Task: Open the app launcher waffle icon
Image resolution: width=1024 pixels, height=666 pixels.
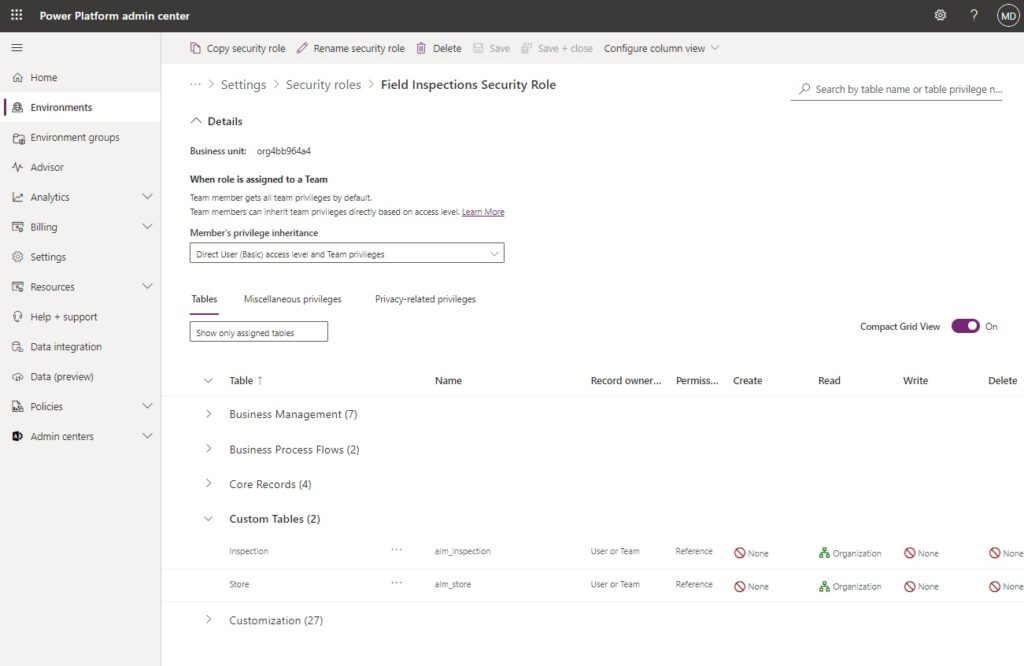Action: (x=17, y=15)
